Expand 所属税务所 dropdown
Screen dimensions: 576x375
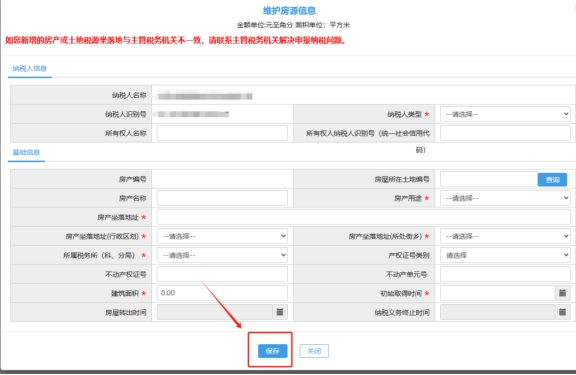[222, 255]
